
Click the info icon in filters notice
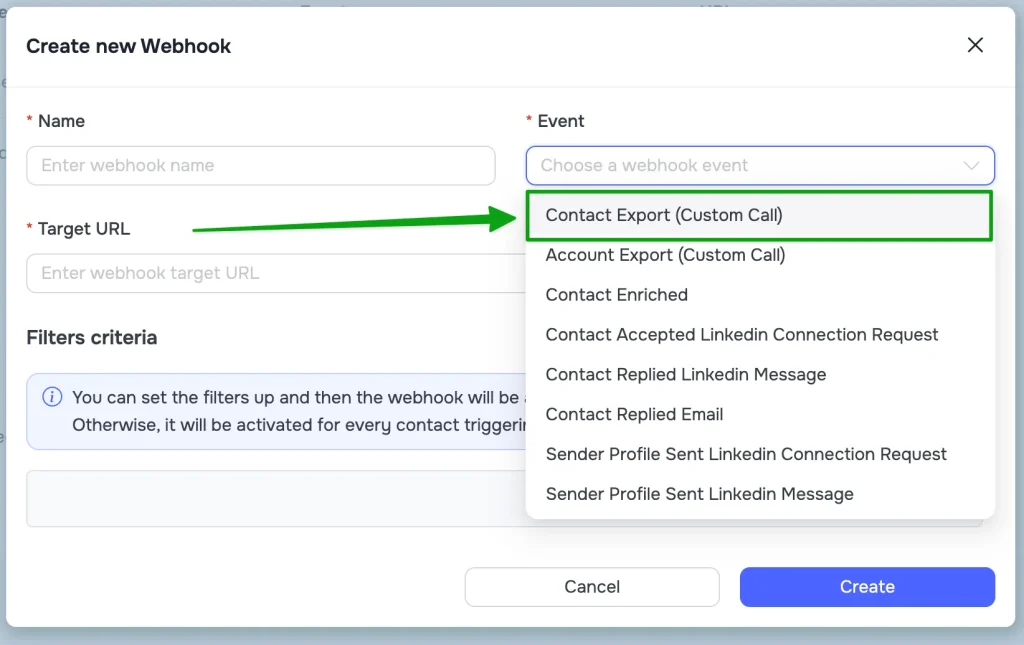tap(52, 397)
